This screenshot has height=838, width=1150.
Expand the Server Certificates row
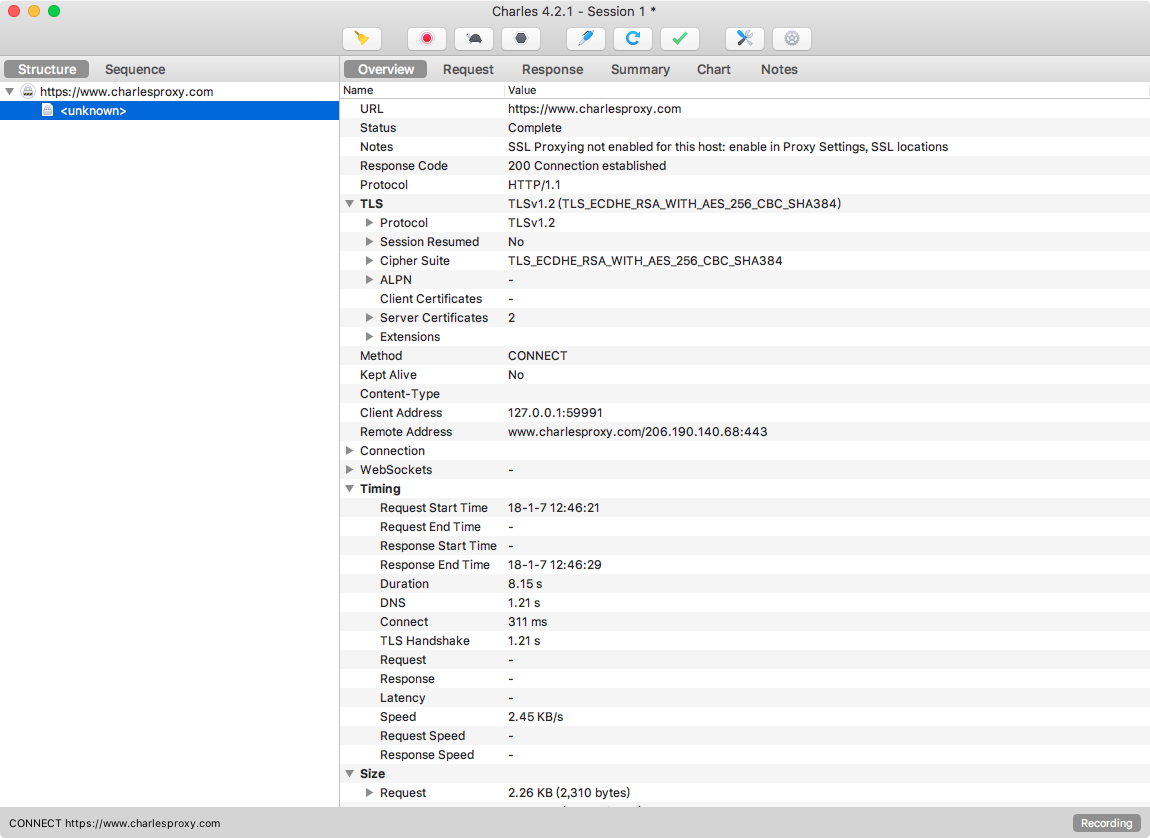370,318
